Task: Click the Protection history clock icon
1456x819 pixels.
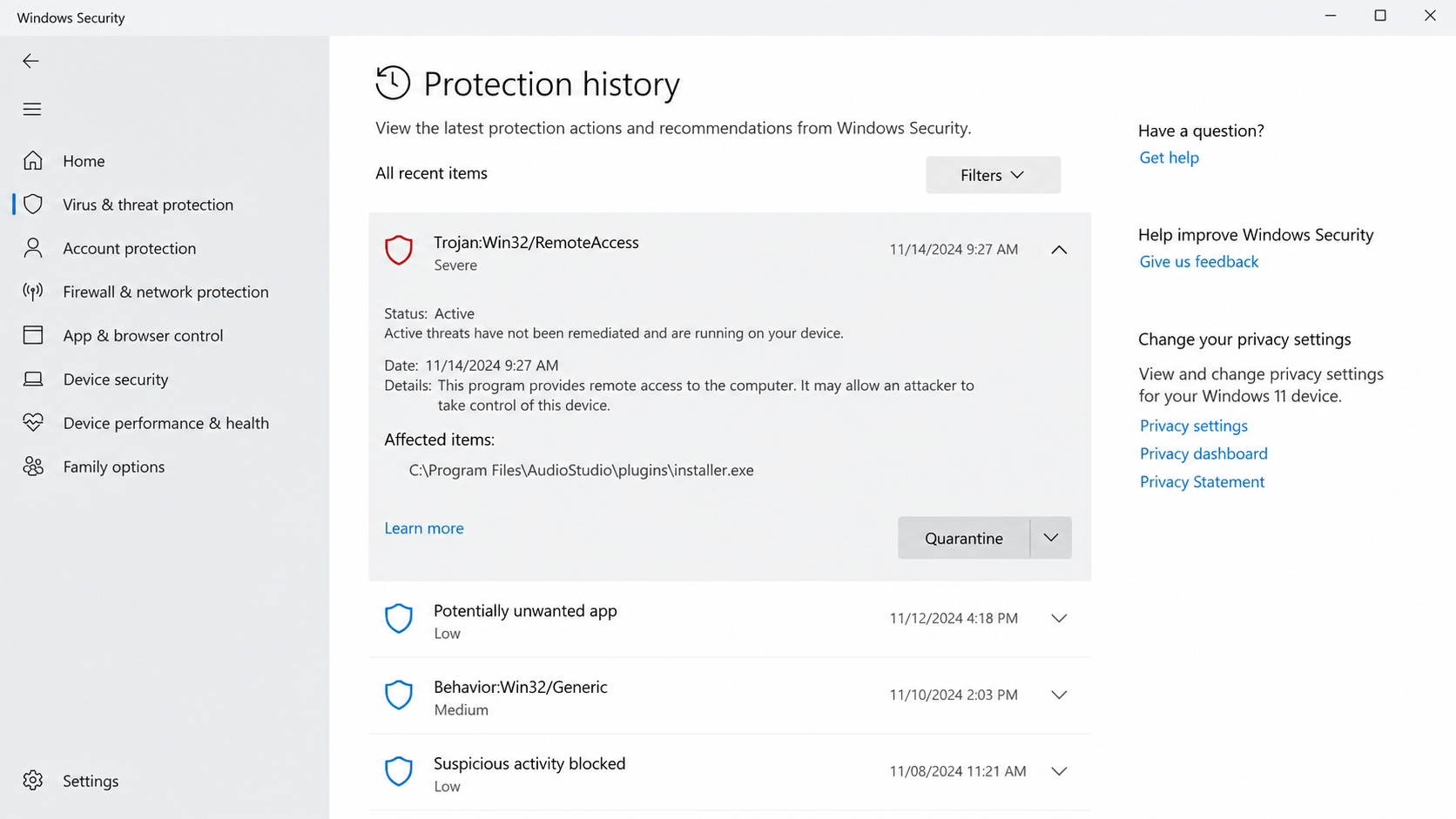Action: pos(393,84)
